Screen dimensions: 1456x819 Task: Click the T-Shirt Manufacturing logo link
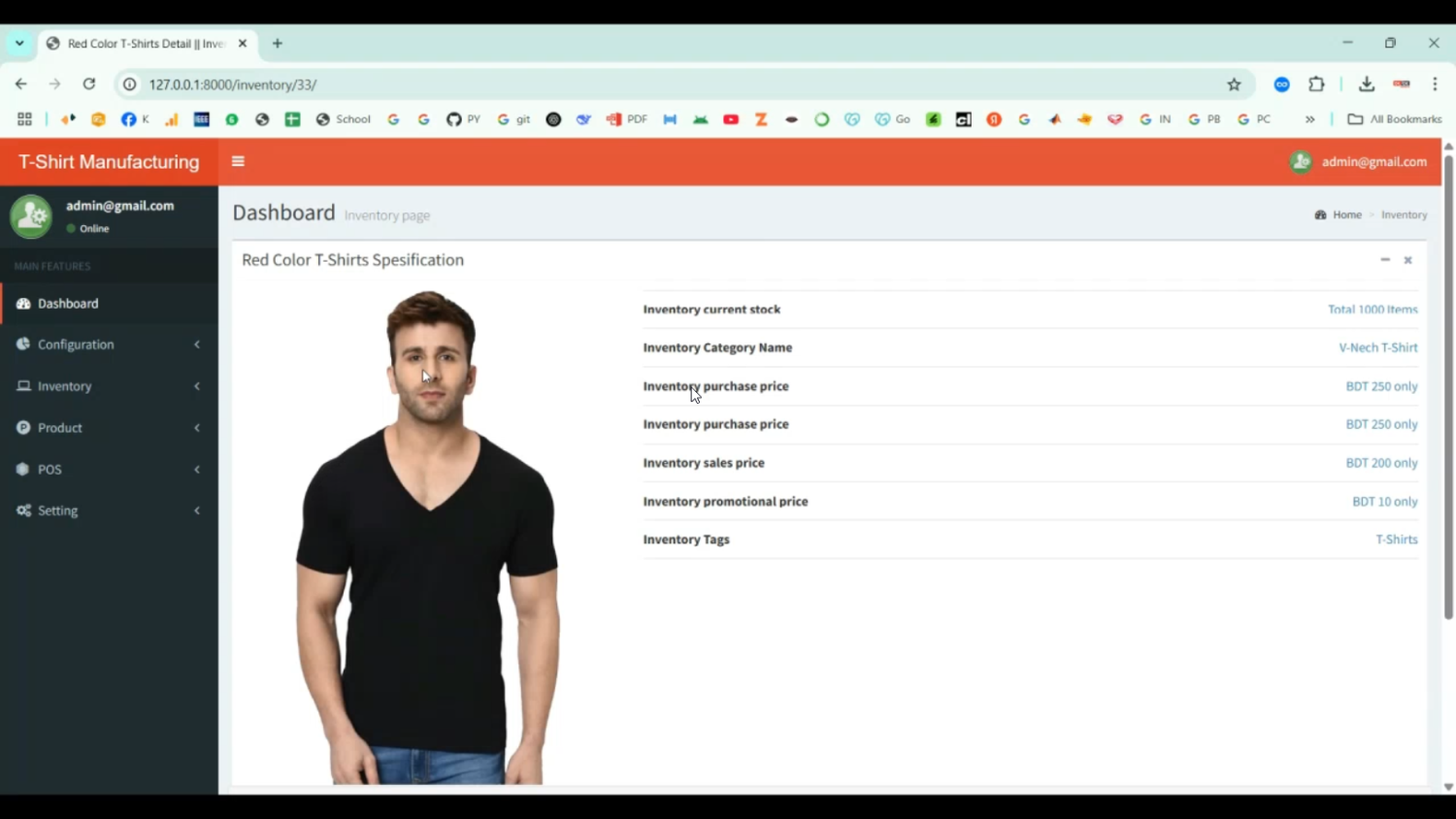click(x=109, y=162)
